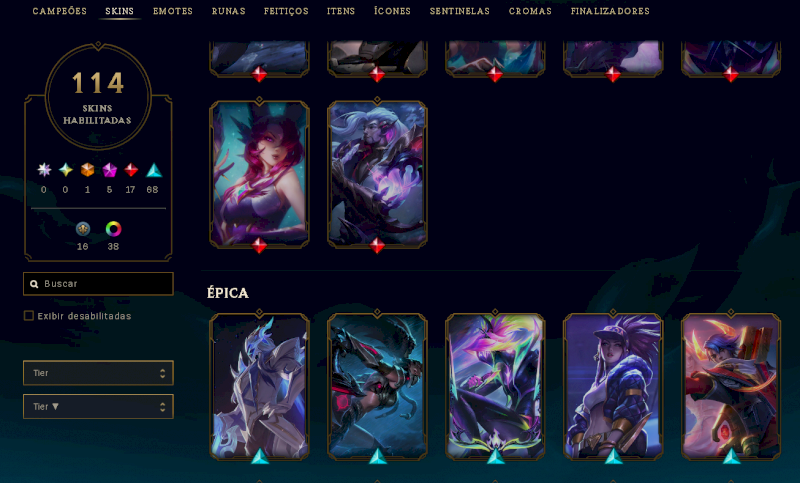The width and height of the screenshot is (800, 483).
Task: Select the white armored Épica skin card
Action: click(x=259, y=386)
